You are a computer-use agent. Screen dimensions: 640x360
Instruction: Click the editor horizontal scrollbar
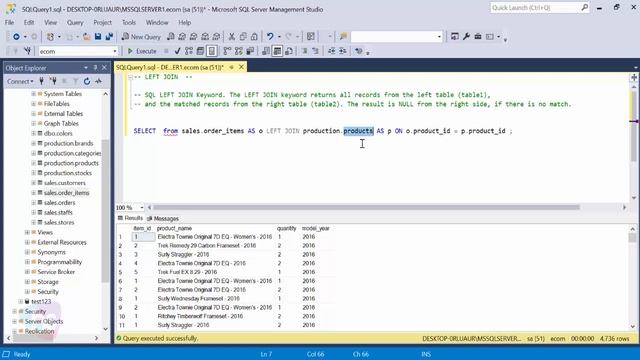click(366, 207)
